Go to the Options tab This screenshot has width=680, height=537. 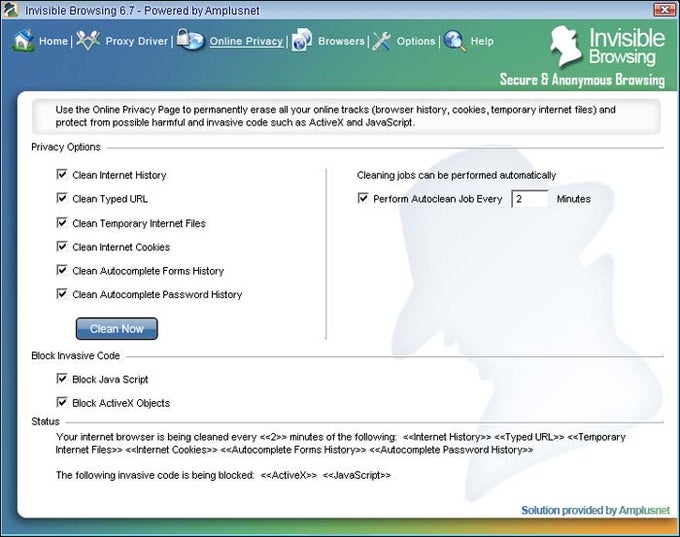coord(416,41)
